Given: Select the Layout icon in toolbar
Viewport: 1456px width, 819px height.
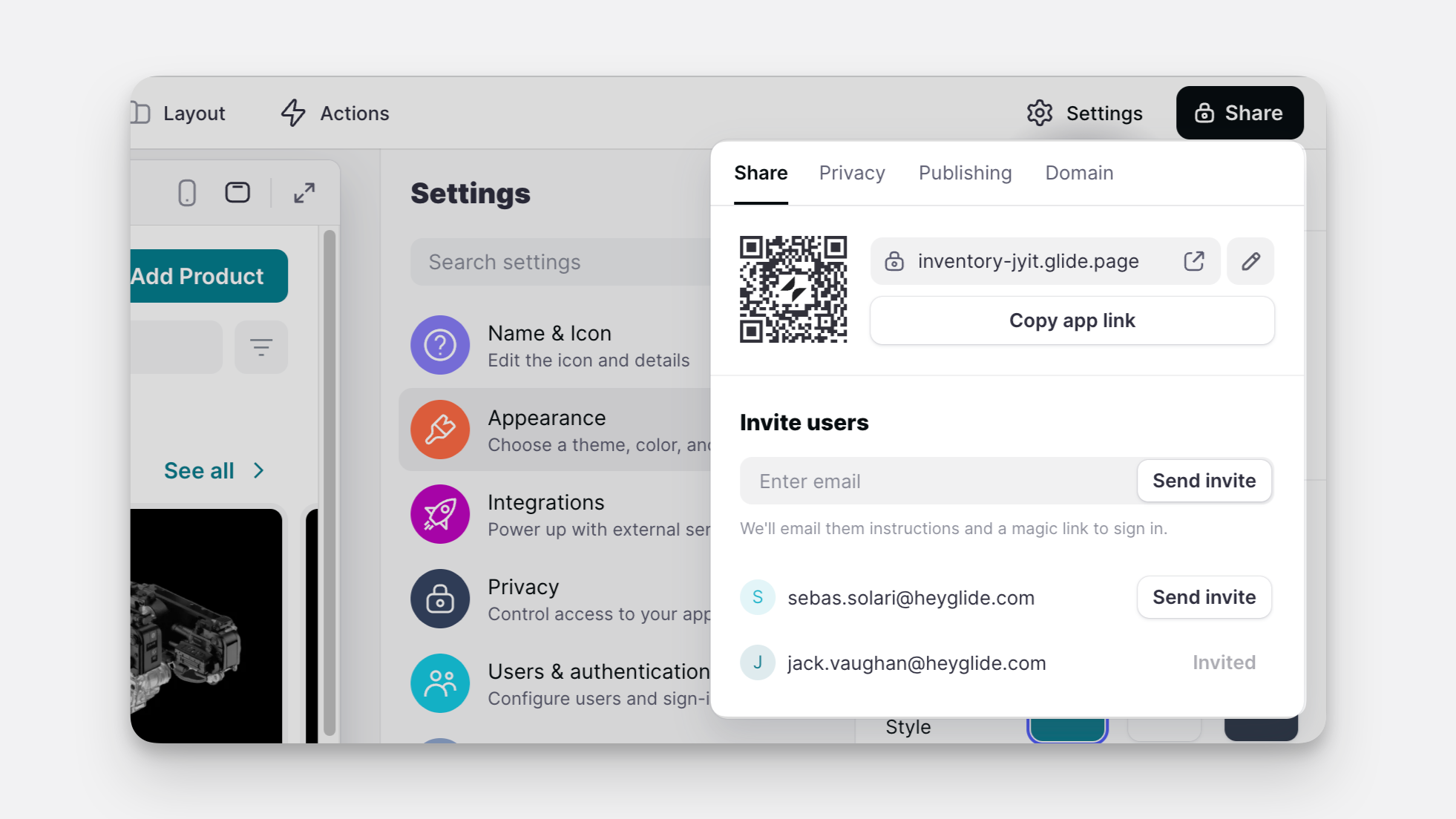Looking at the screenshot, I should pos(142,113).
